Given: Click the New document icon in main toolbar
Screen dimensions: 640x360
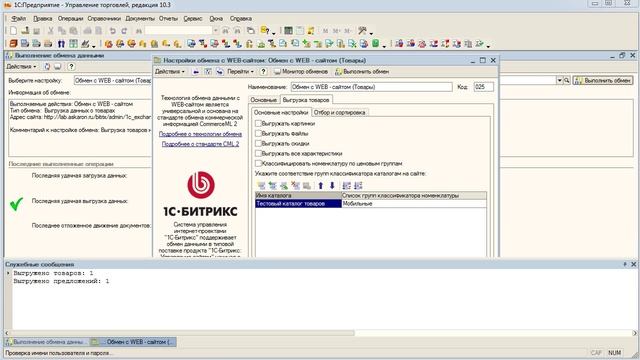Looking at the screenshot, I should [13, 31].
